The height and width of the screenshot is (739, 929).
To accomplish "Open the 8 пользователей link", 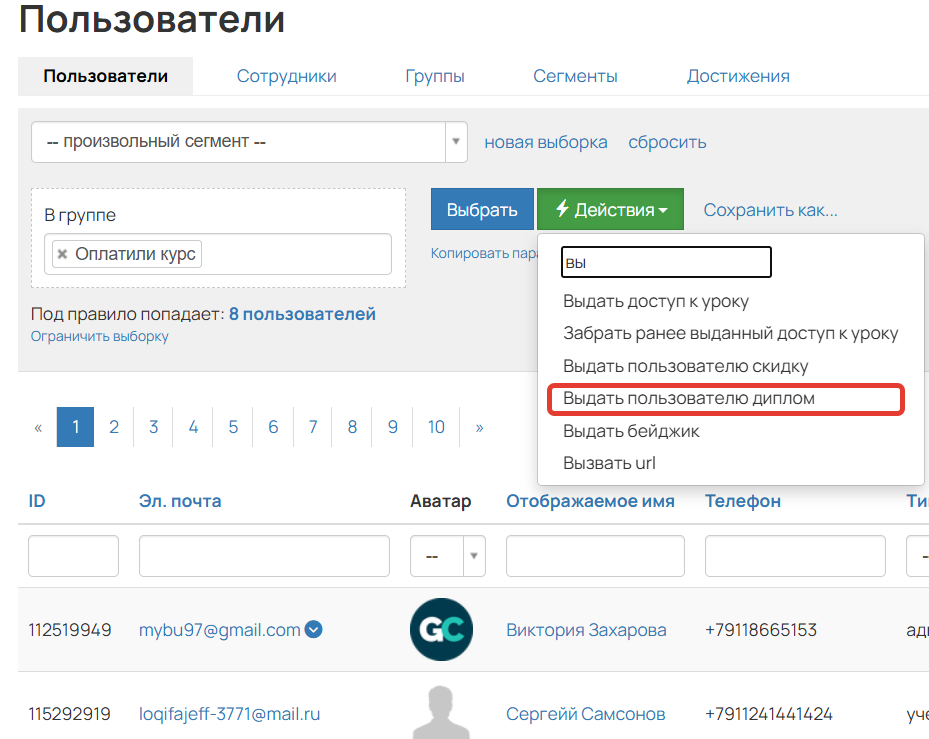I will coord(302,313).
